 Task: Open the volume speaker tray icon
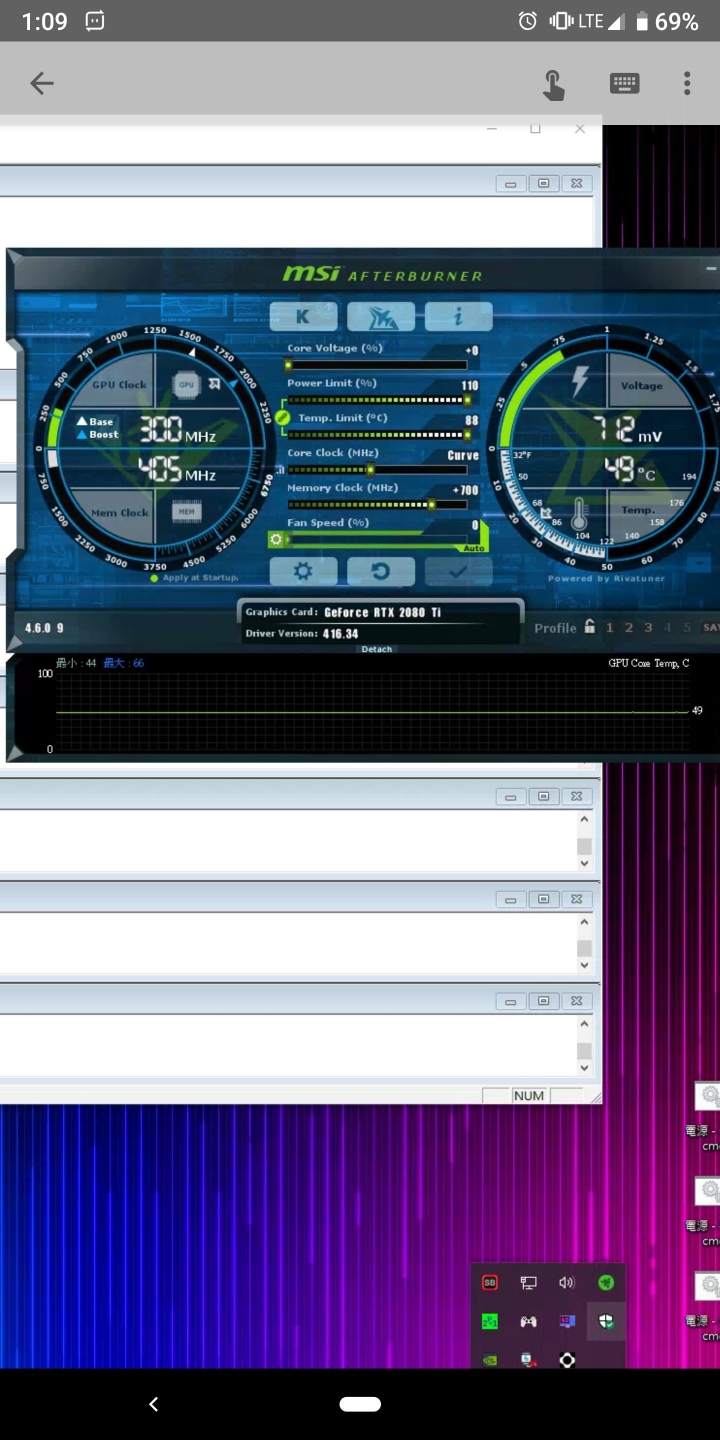[x=567, y=1282]
